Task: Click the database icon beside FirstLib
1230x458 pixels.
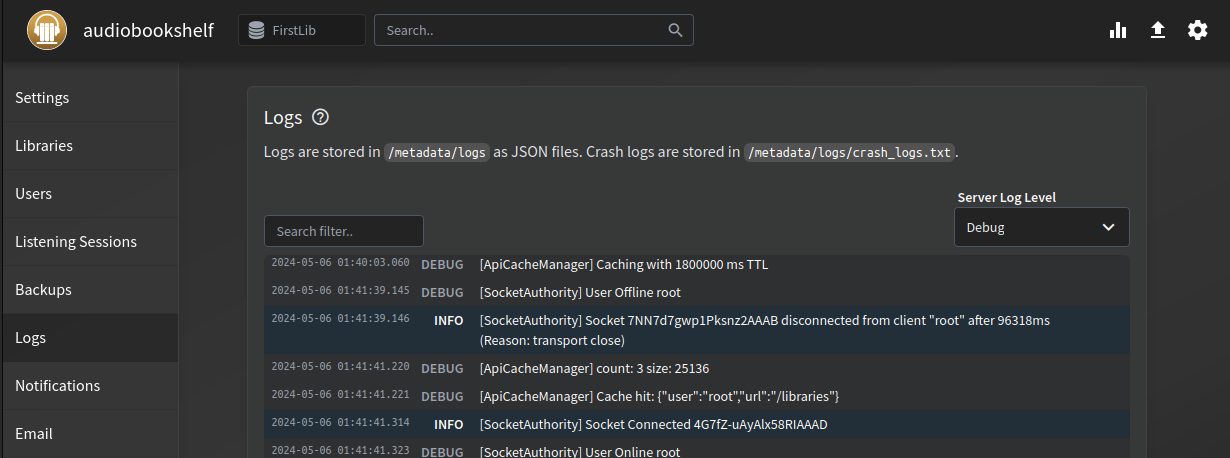Action: [x=257, y=30]
